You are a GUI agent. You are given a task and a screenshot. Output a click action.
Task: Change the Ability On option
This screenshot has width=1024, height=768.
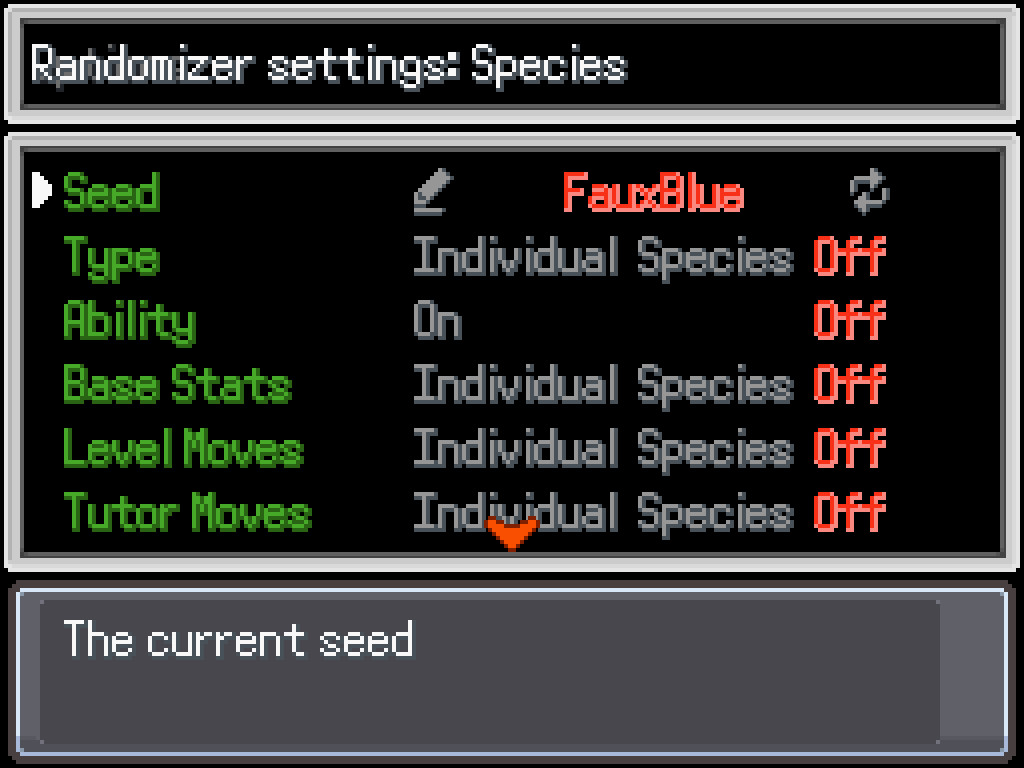click(438, 322)
